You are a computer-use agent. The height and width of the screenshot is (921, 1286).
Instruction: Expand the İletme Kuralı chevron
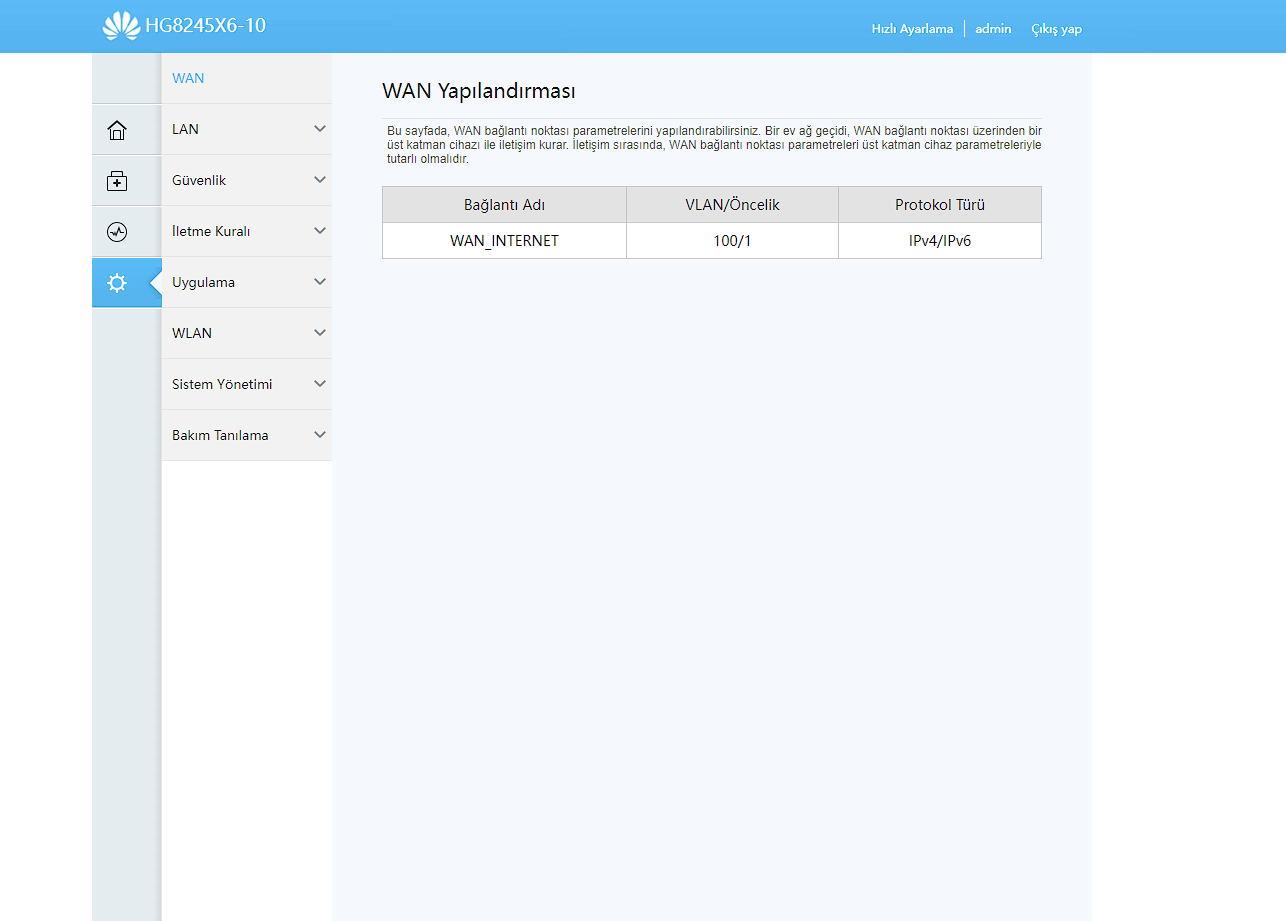tap(320, 231)
